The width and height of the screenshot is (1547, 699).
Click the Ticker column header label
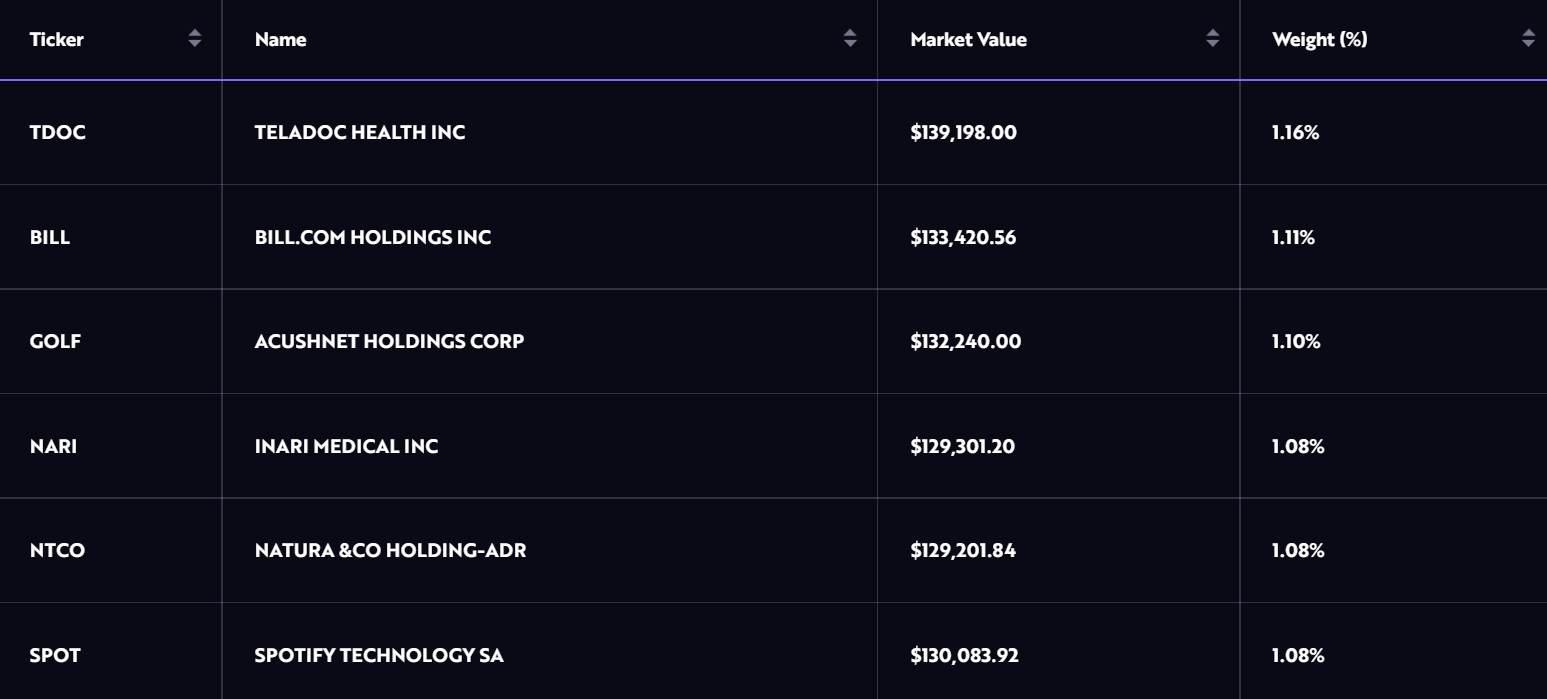[57, 40]
